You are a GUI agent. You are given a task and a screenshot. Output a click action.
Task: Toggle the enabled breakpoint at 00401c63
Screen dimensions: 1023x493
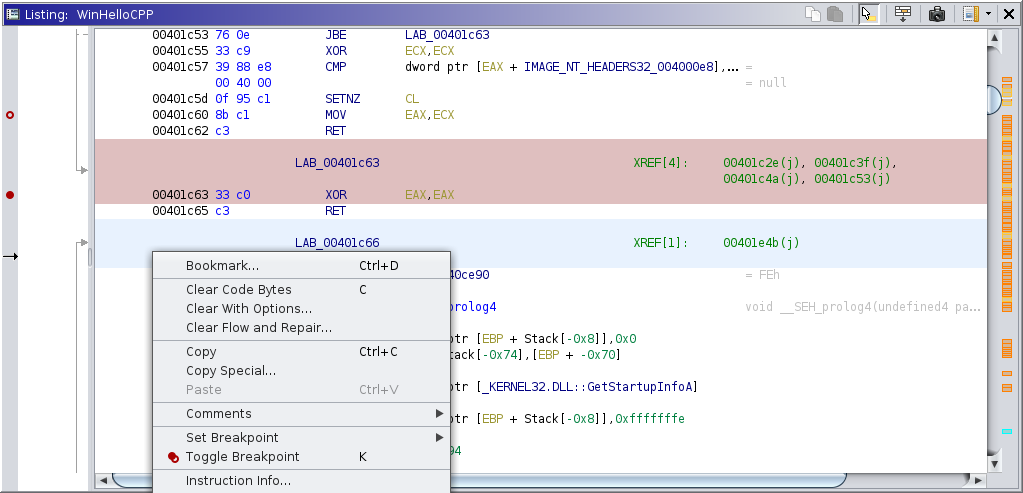[10, 195]
